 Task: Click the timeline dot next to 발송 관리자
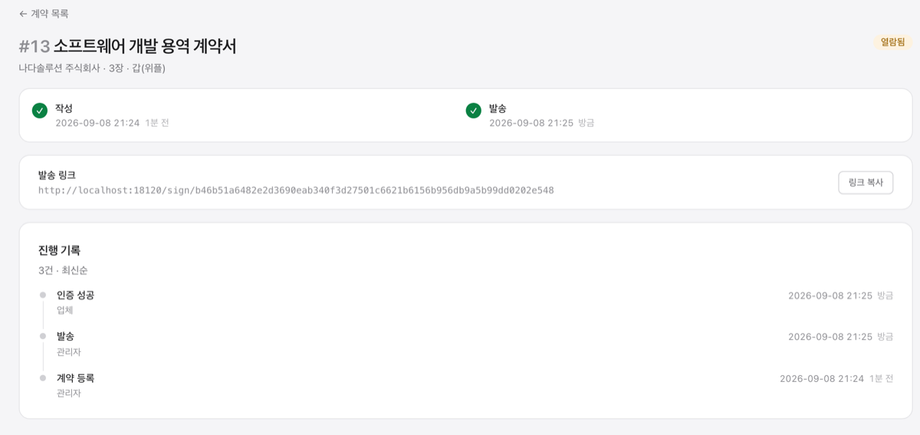43,336
